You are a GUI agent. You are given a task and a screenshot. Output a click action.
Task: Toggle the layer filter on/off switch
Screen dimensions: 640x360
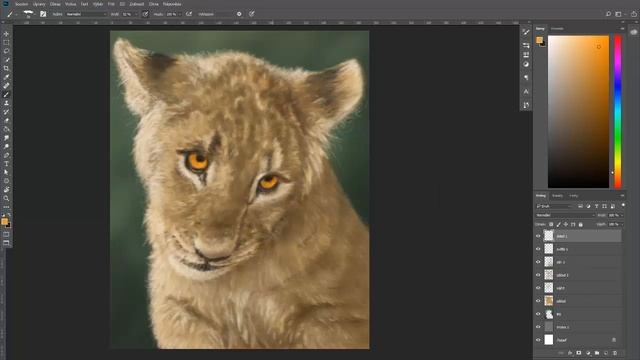tap(623, 205)
